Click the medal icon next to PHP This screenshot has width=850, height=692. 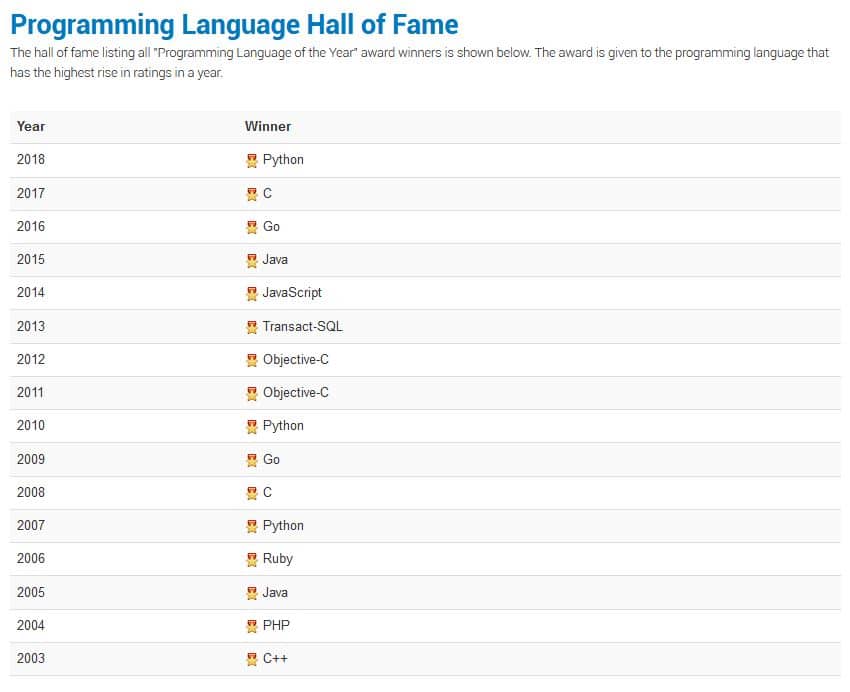tap(252, 626)
